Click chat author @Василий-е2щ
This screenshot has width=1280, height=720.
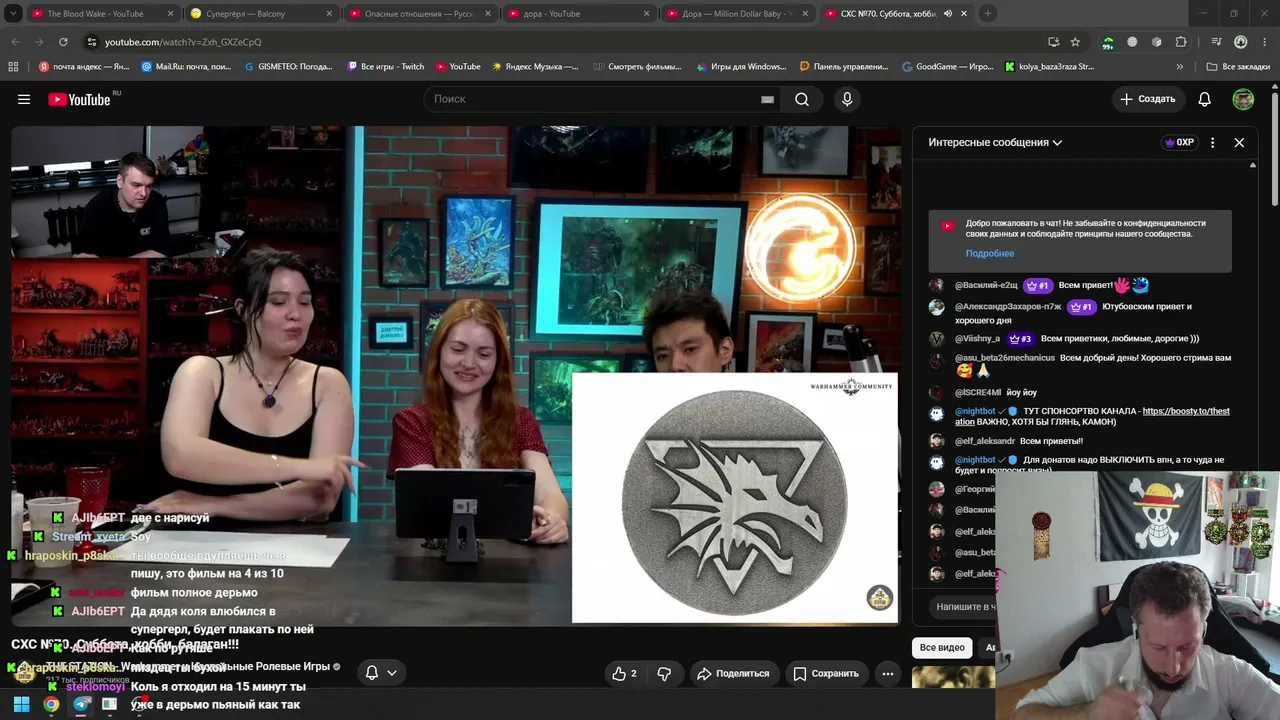tap(986, 286)
